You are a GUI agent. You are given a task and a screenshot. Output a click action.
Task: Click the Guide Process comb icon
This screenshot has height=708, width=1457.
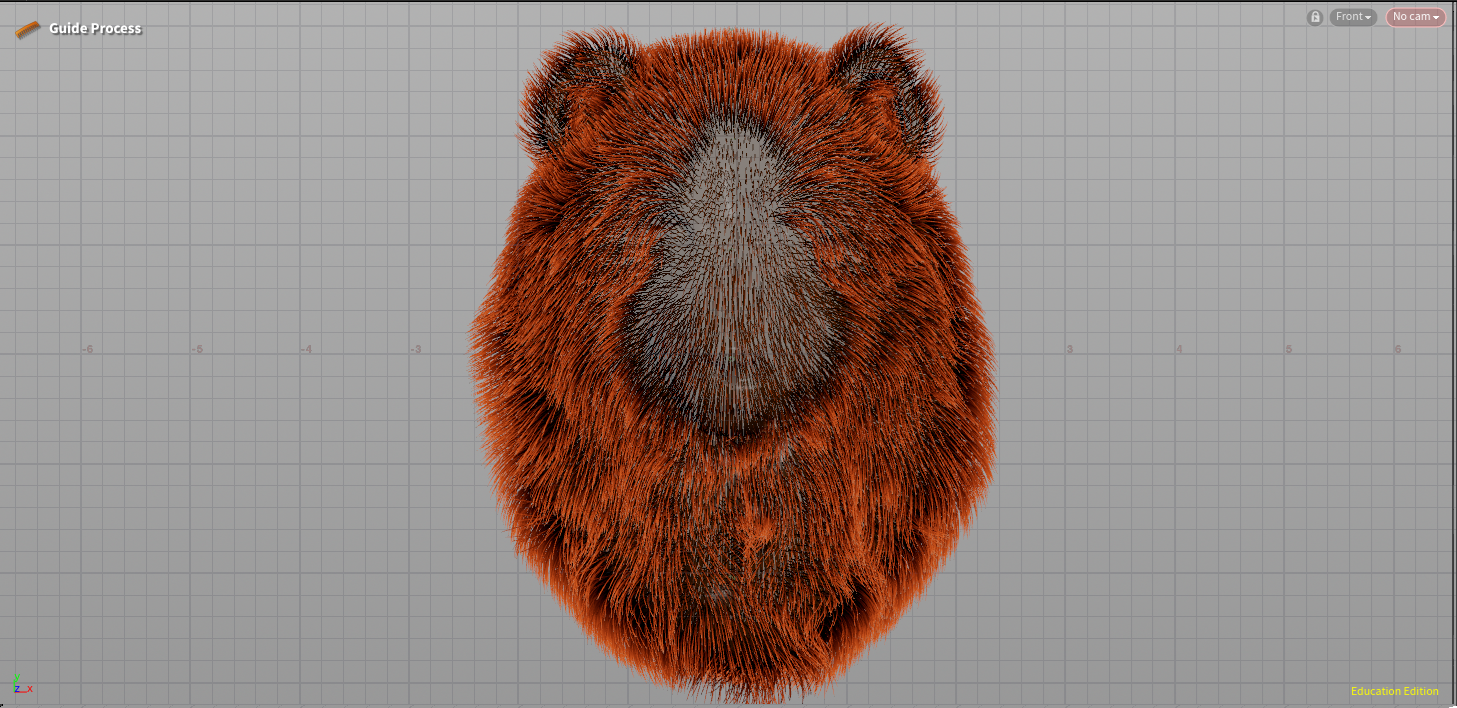28,29
